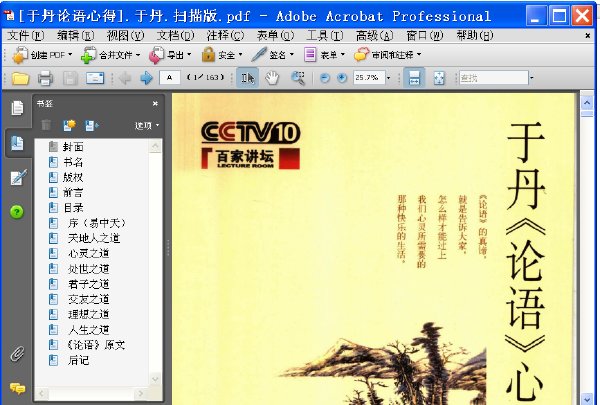This screenshot has height=405, width=600.
Task: Click the Save floppy disk icon
Action: (x=70, y=78)
